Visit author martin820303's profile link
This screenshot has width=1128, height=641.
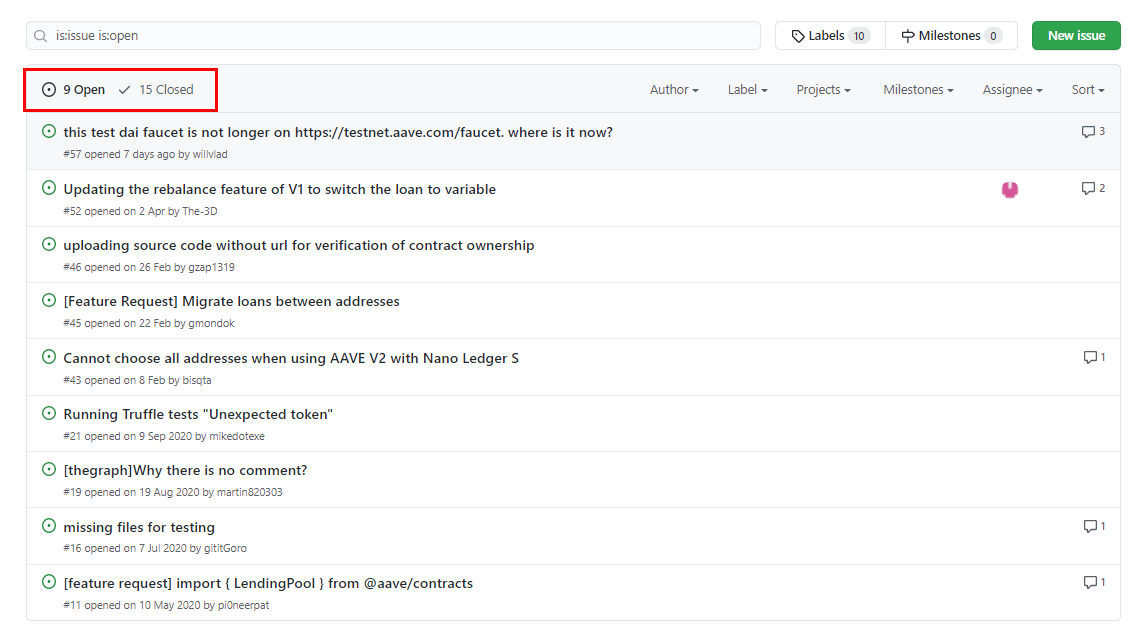click(x=250, y=493)
